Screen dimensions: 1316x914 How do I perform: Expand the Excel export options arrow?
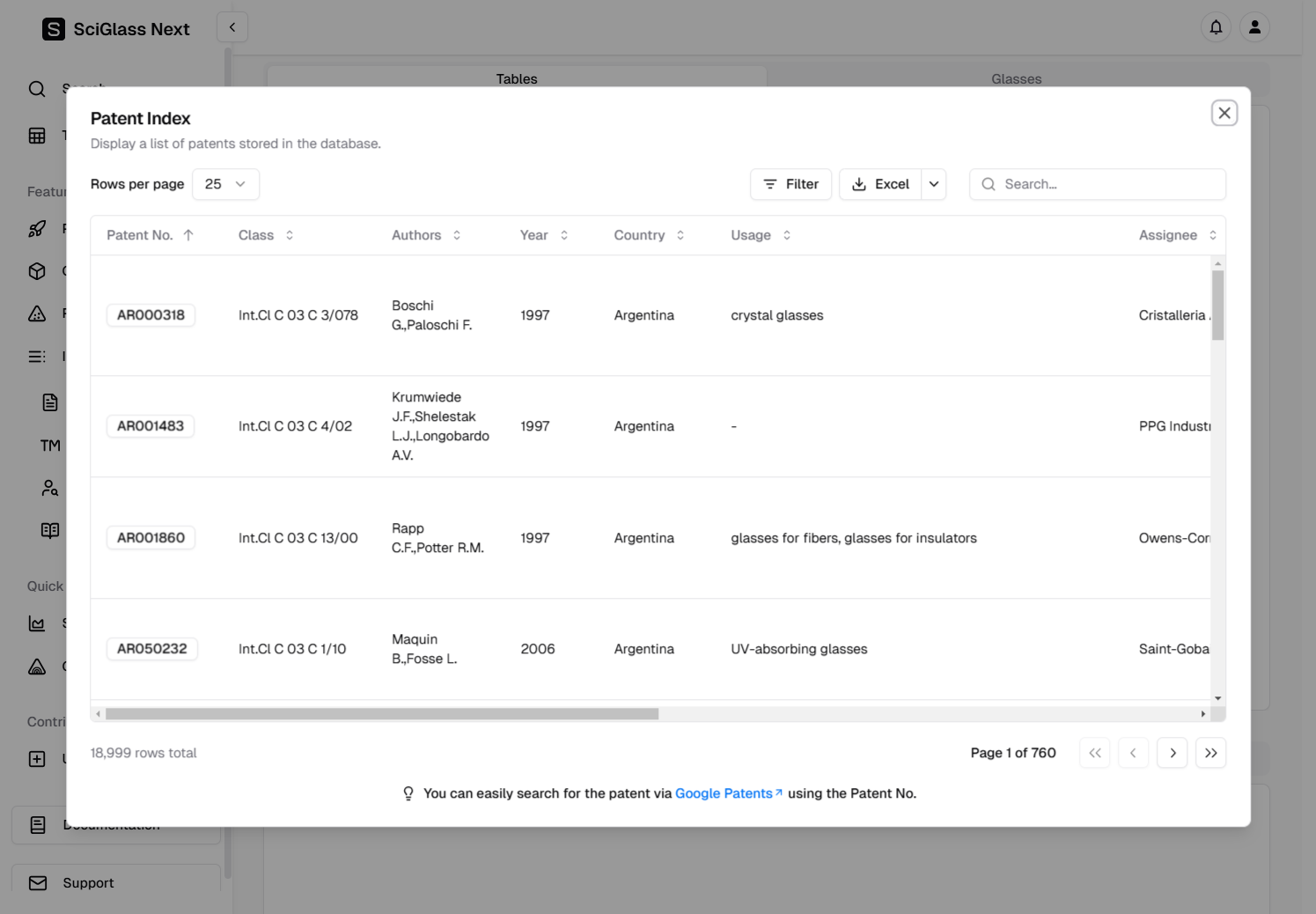pos(934,184)
